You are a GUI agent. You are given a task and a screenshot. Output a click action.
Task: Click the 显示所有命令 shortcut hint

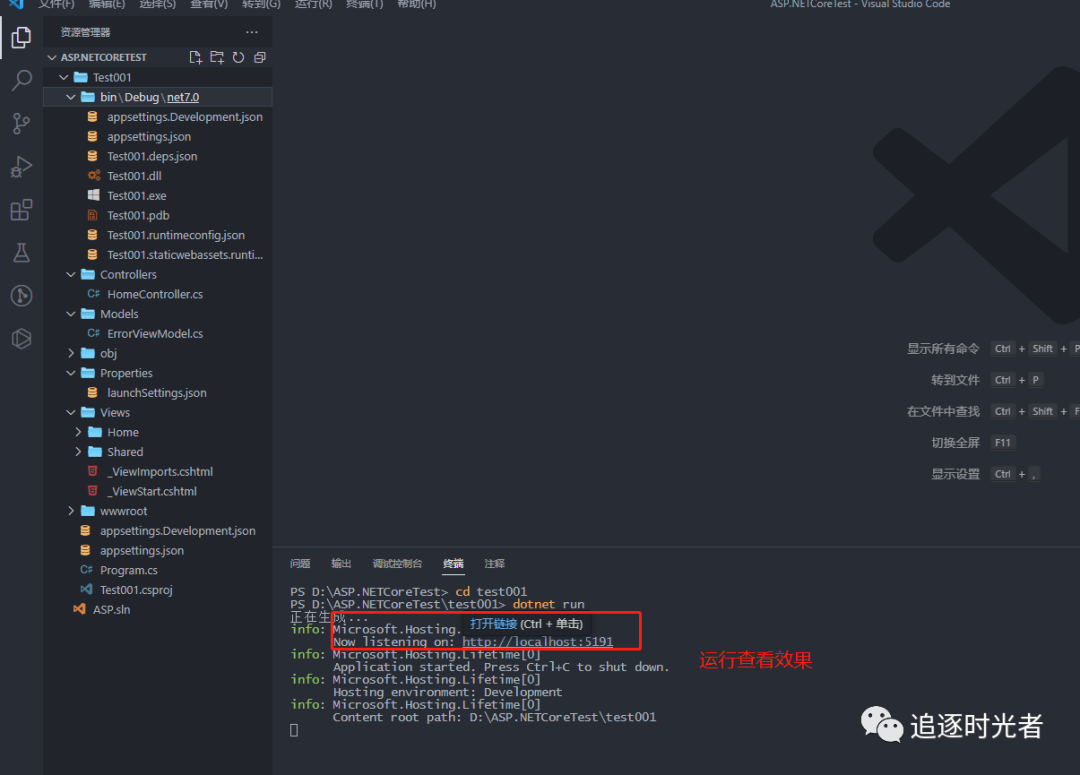tap(943, 349)
